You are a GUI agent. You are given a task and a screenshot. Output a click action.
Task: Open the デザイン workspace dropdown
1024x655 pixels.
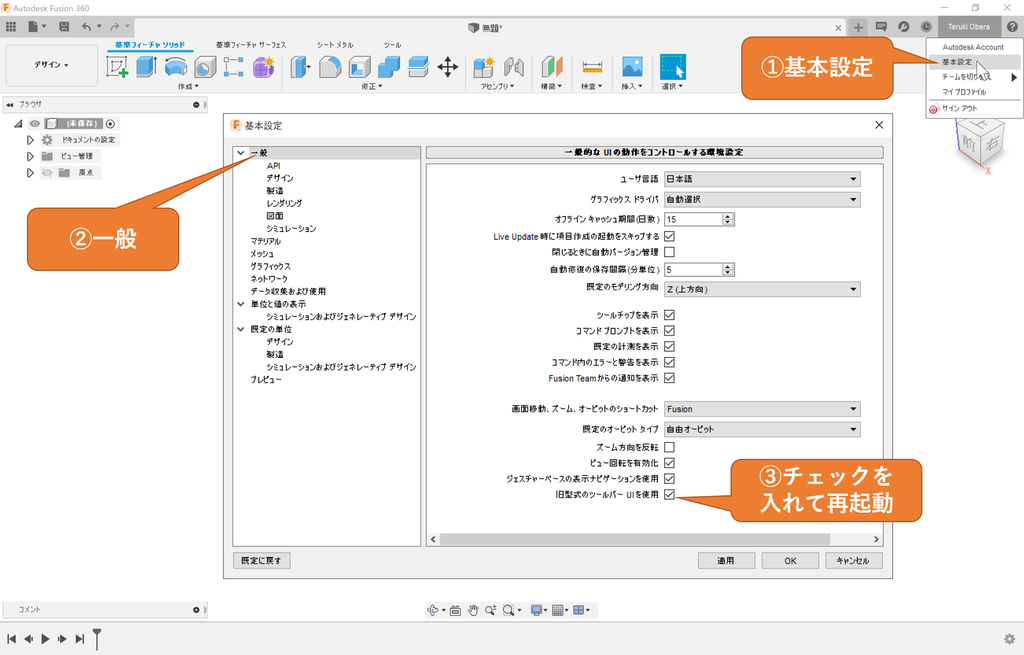pyautogui.click(x=52, y=65)
